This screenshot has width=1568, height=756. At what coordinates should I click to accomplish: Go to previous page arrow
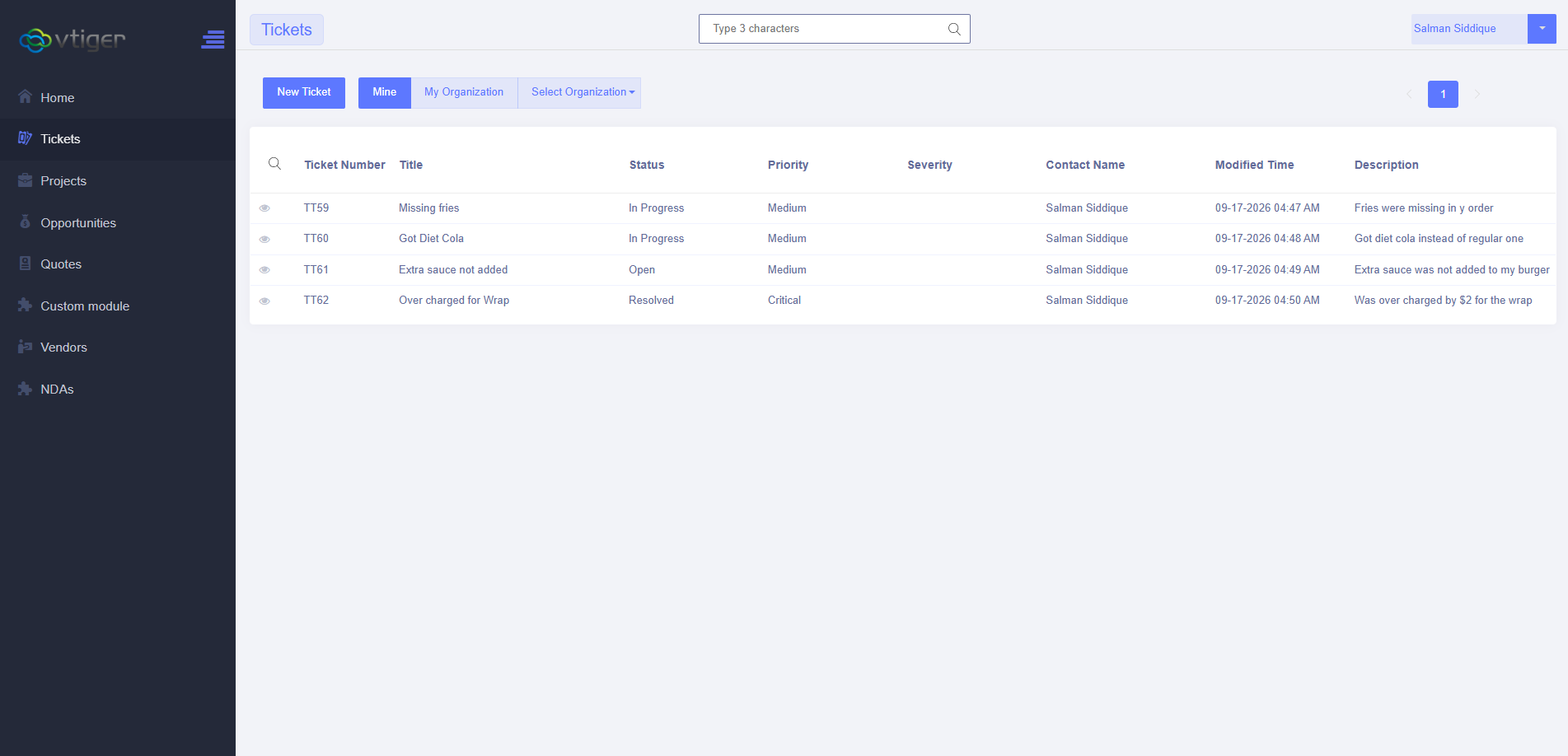(x=1409, y=94)
